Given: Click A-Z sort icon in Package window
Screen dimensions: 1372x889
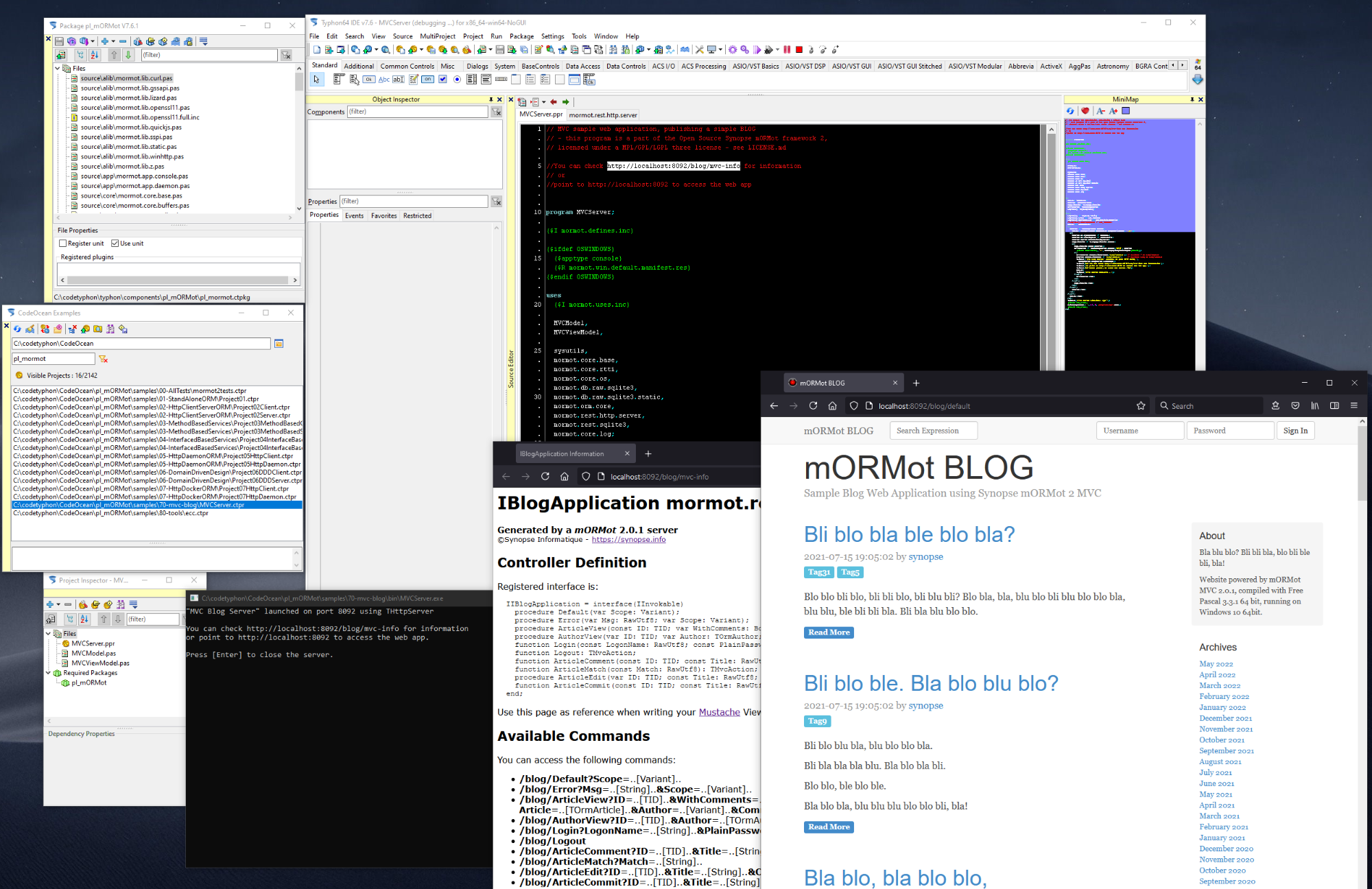Looking at the screenshot, I should click(95, 55).
